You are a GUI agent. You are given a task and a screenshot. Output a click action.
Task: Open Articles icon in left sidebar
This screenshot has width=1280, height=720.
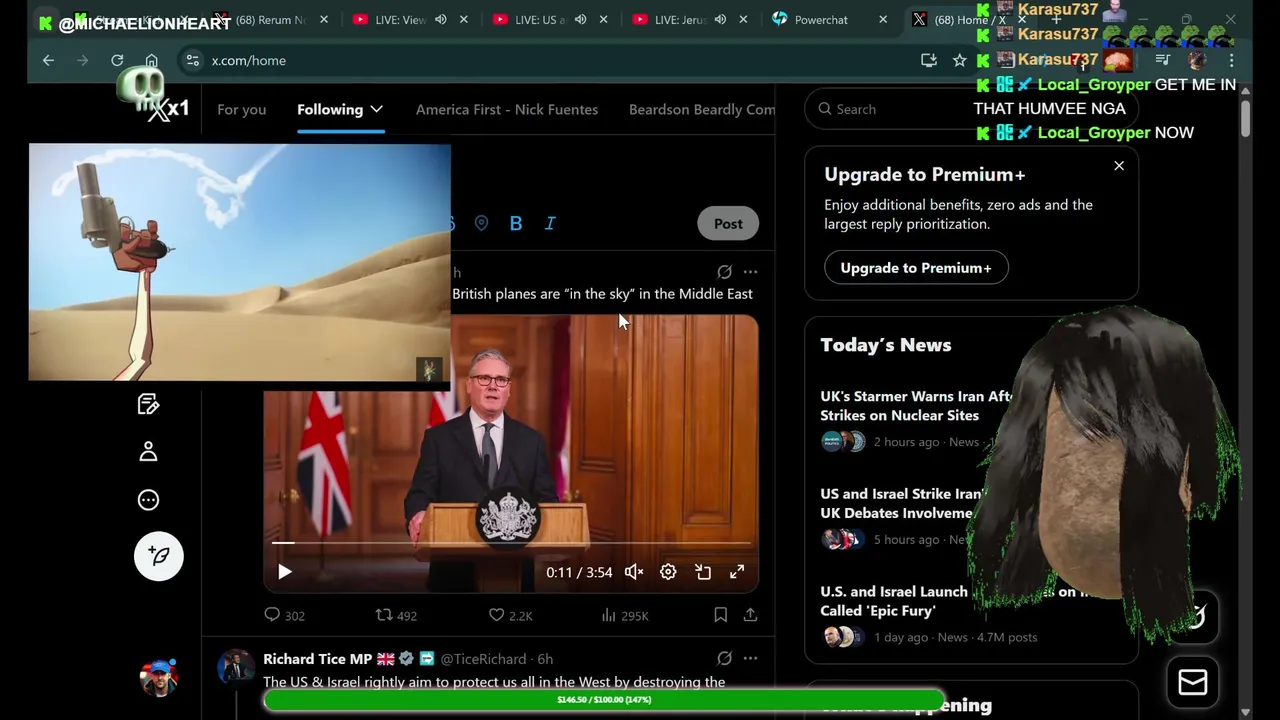coord(148,404)
